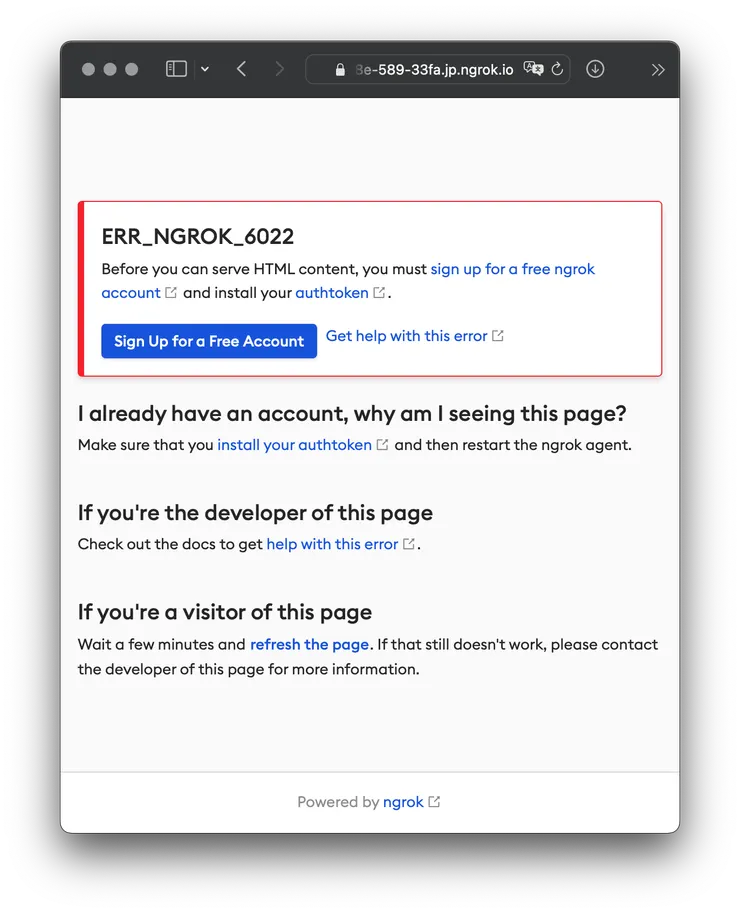740x913 pixels.
Task: Follow the sign up for a free ngrok link
Action: pos(512,269)
